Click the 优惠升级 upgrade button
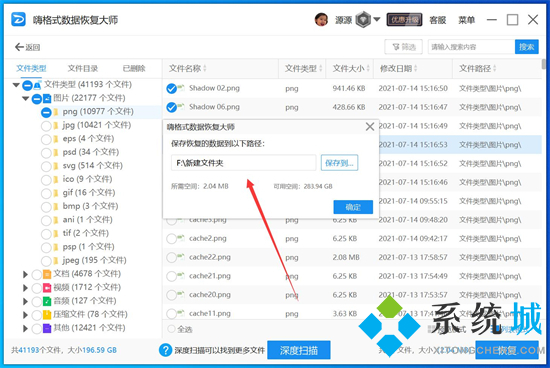This screenshot has height=368, width=550. coord(404,20)
